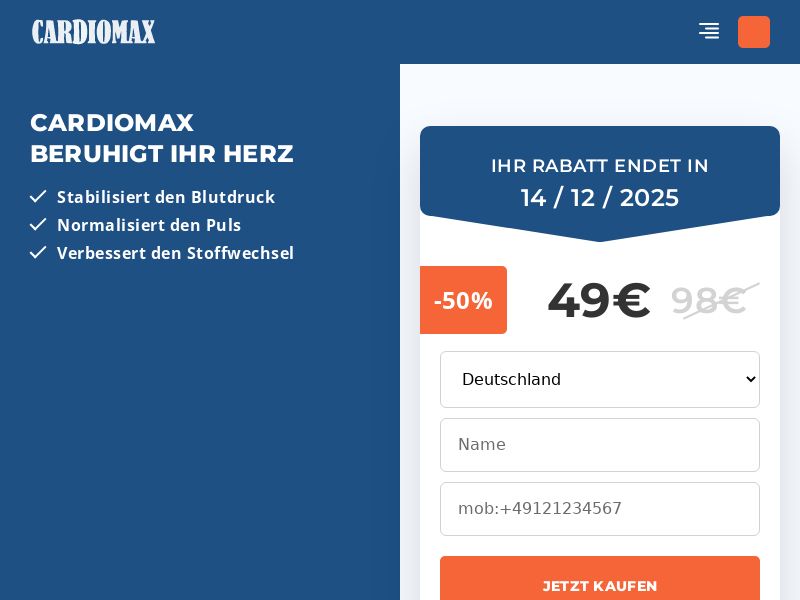Image resolution: width=800 pixels, height=600 pixels.
Task: Click the IHR RABATT ENDET IN heading
Action: point(600,166)
